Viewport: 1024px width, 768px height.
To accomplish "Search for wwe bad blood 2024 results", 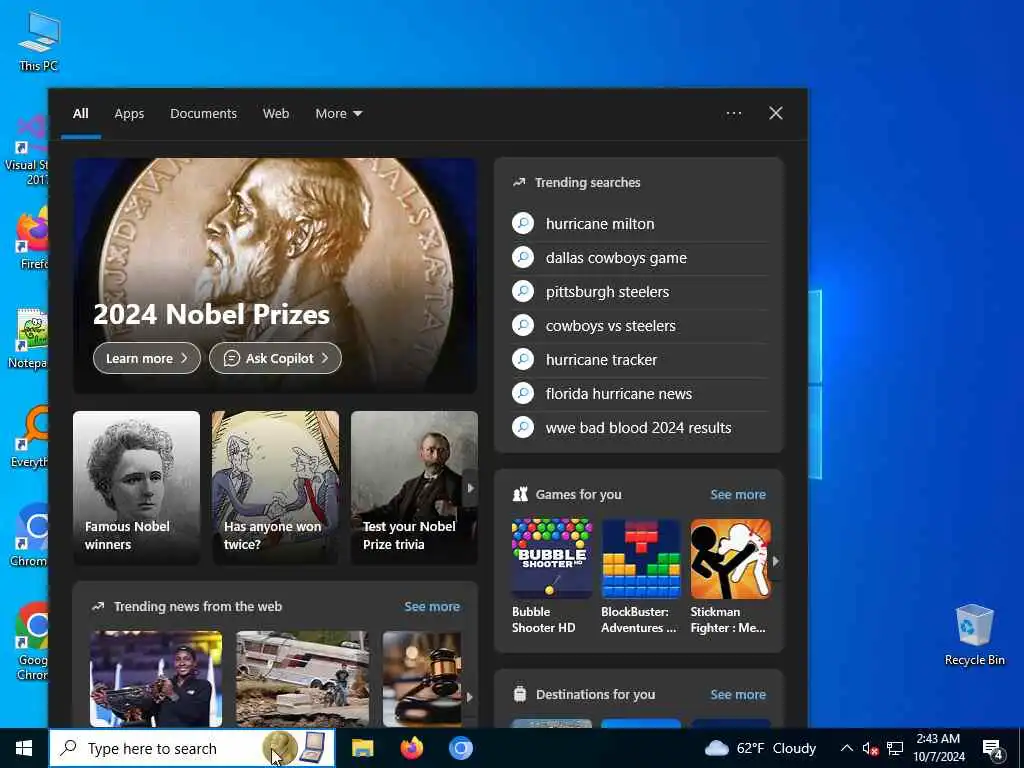I will pyautogui.click(x=639, y=428).
